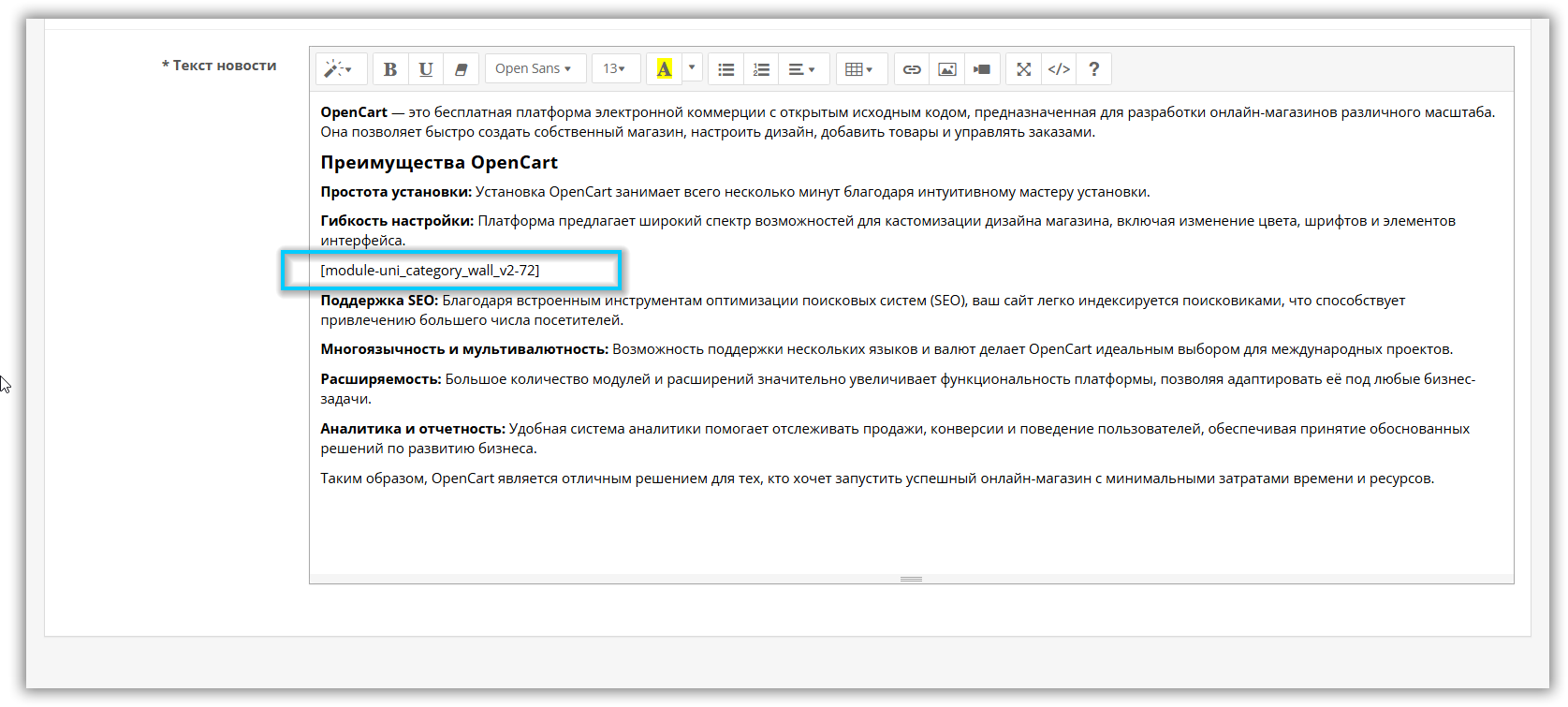Viewport: 1568px width, 707px height.
Task: Open the Open Sans font dropdown
Action: (x=535, y=69)
